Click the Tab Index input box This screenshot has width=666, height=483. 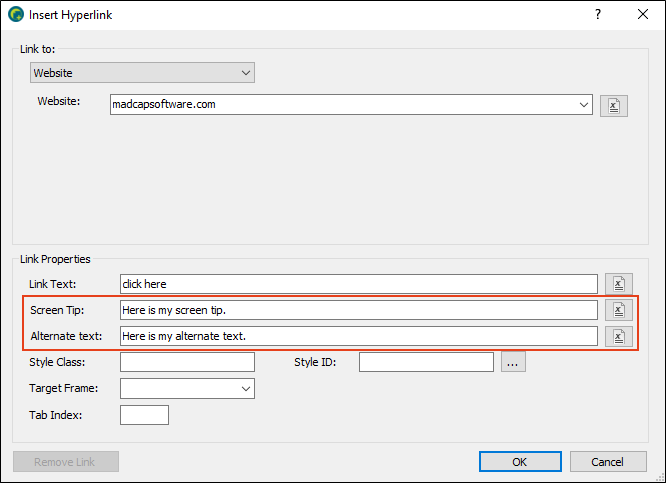tap(144, 415)
